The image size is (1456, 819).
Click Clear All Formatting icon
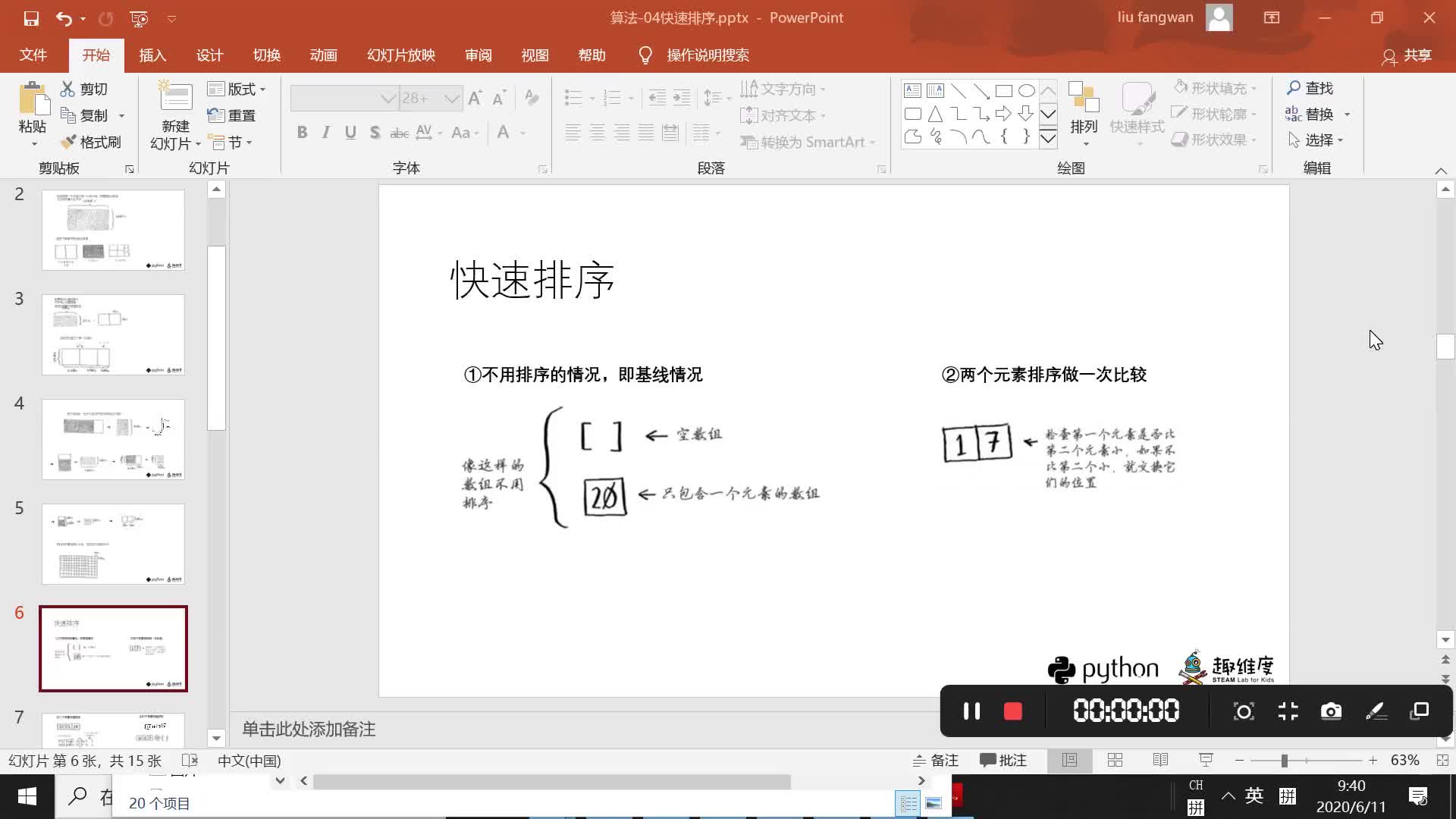pyautogui.click(x=532, y=98)
